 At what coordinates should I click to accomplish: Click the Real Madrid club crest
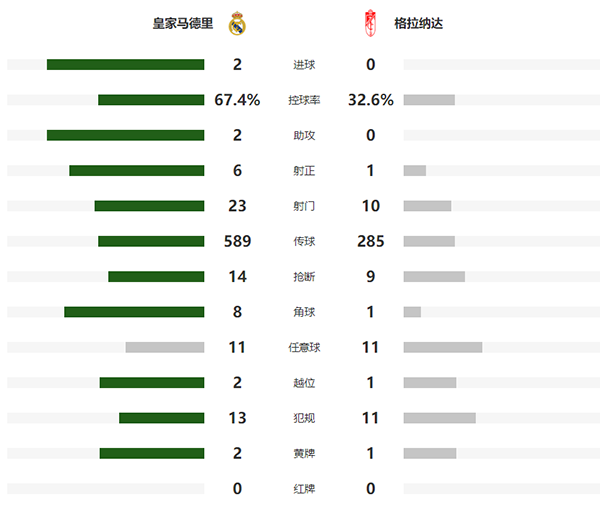click(x=237, y=22)
